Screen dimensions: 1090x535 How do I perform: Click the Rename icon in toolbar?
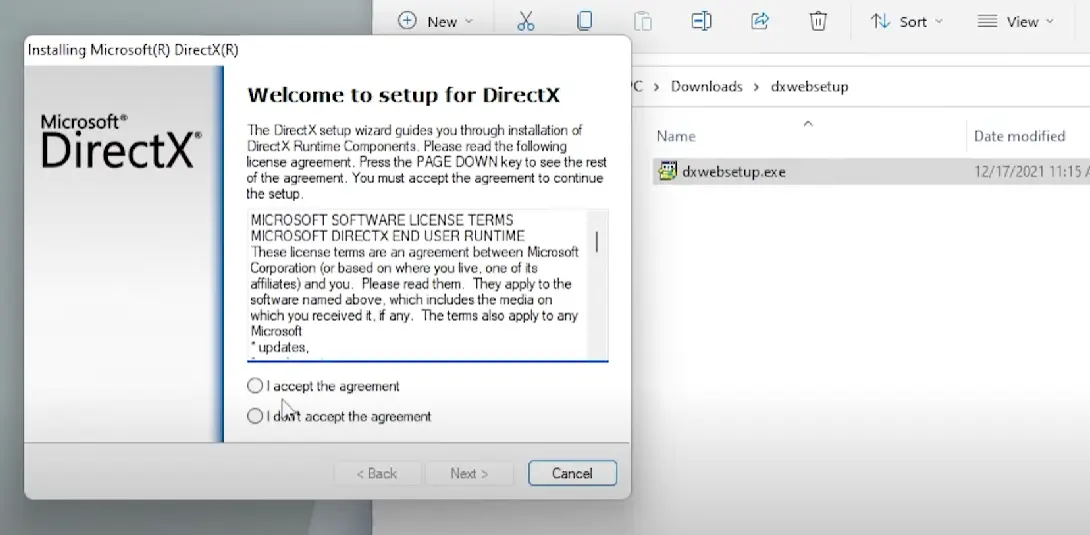tap(701, 21)
